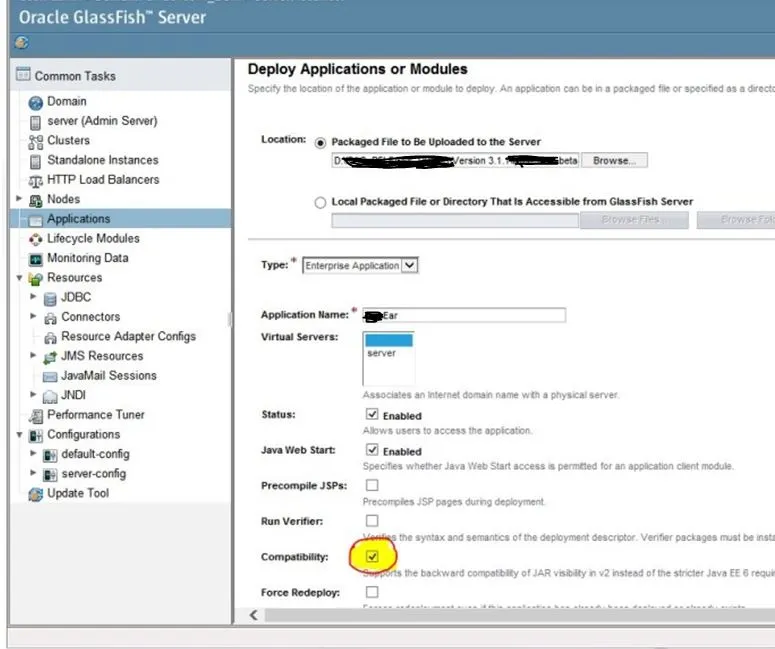
Task: Toggle Java Web Start Enabled checkbox
Action: click(372, 450)
